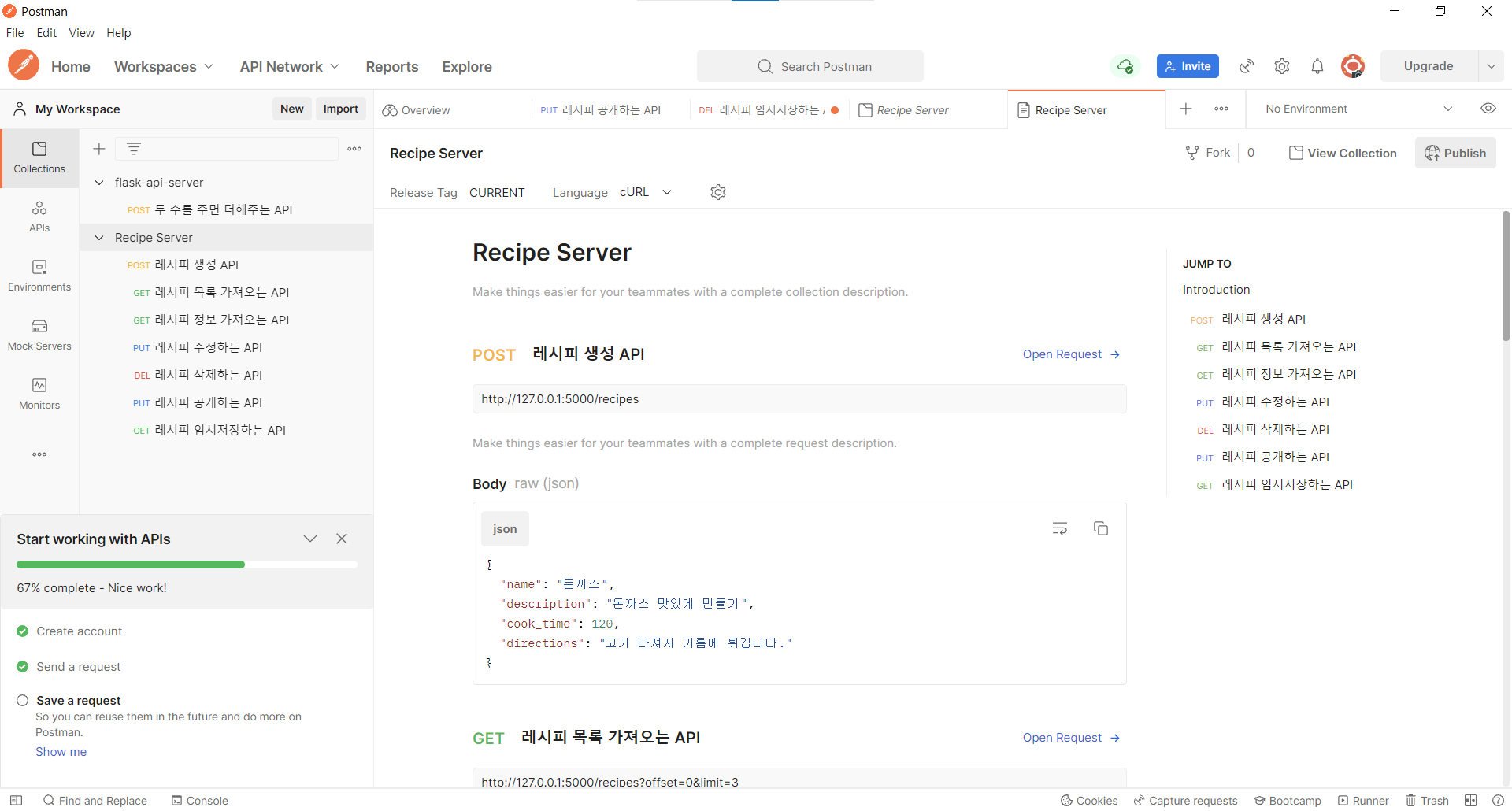Open a new tab with plus icon
Screen dimensions: 1512x811
pos(1186,109)
